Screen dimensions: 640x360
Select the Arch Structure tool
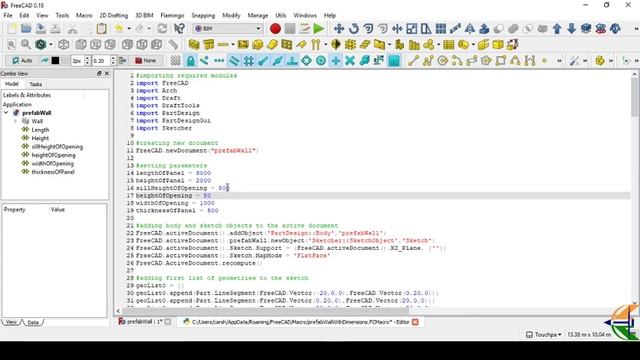pos(209,44)
